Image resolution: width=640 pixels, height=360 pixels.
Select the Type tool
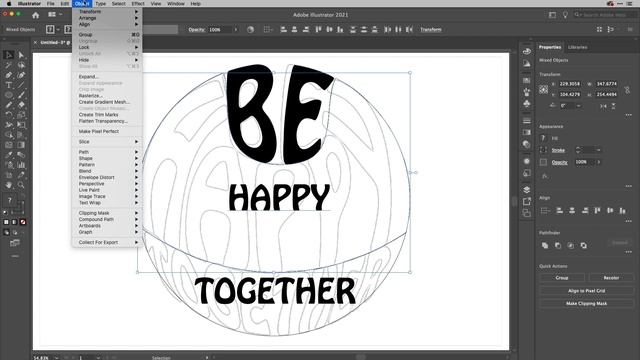(9, 85)
